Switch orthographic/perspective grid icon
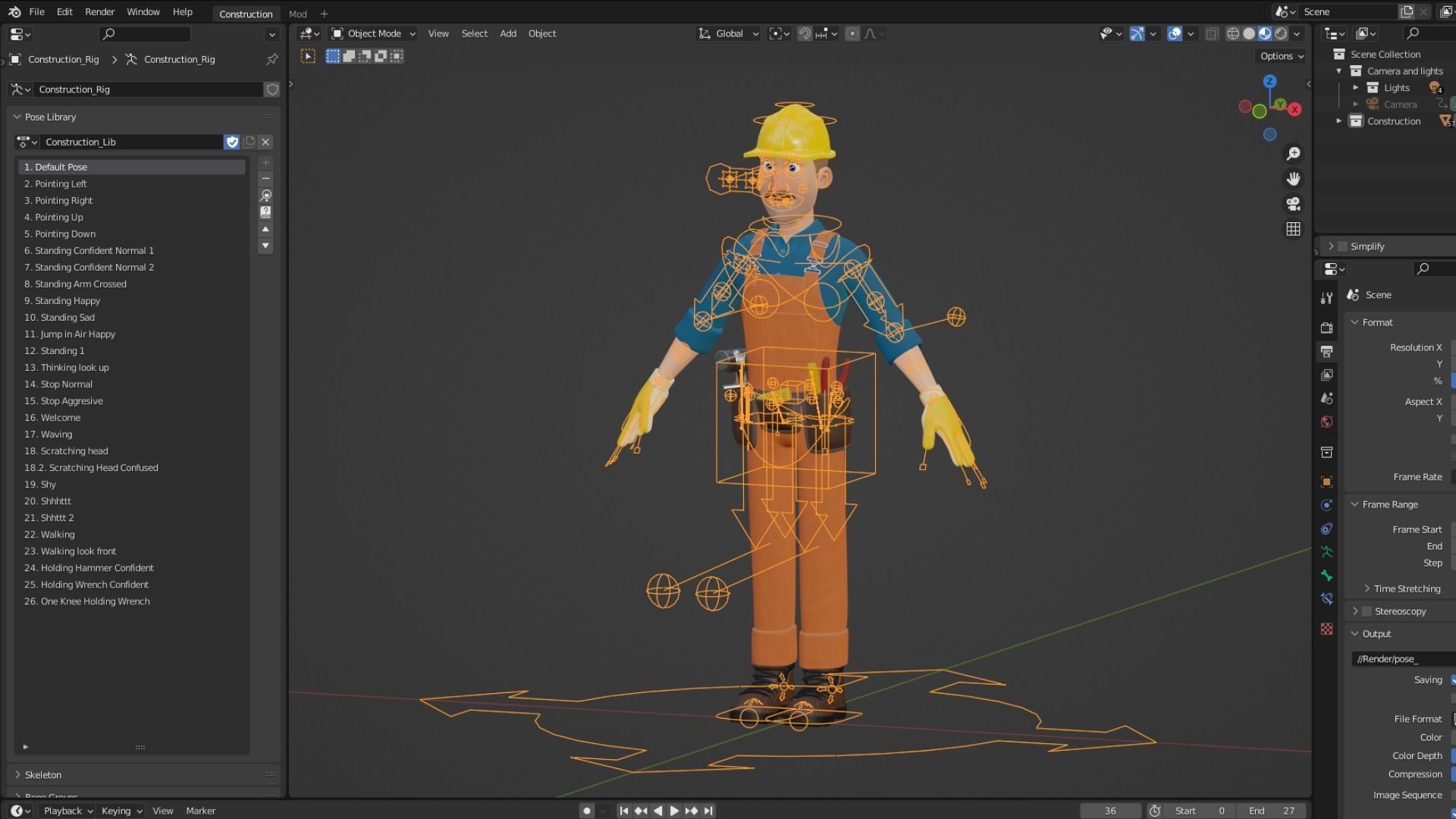Viewport: 1456px width, 819px height. 1294,229
